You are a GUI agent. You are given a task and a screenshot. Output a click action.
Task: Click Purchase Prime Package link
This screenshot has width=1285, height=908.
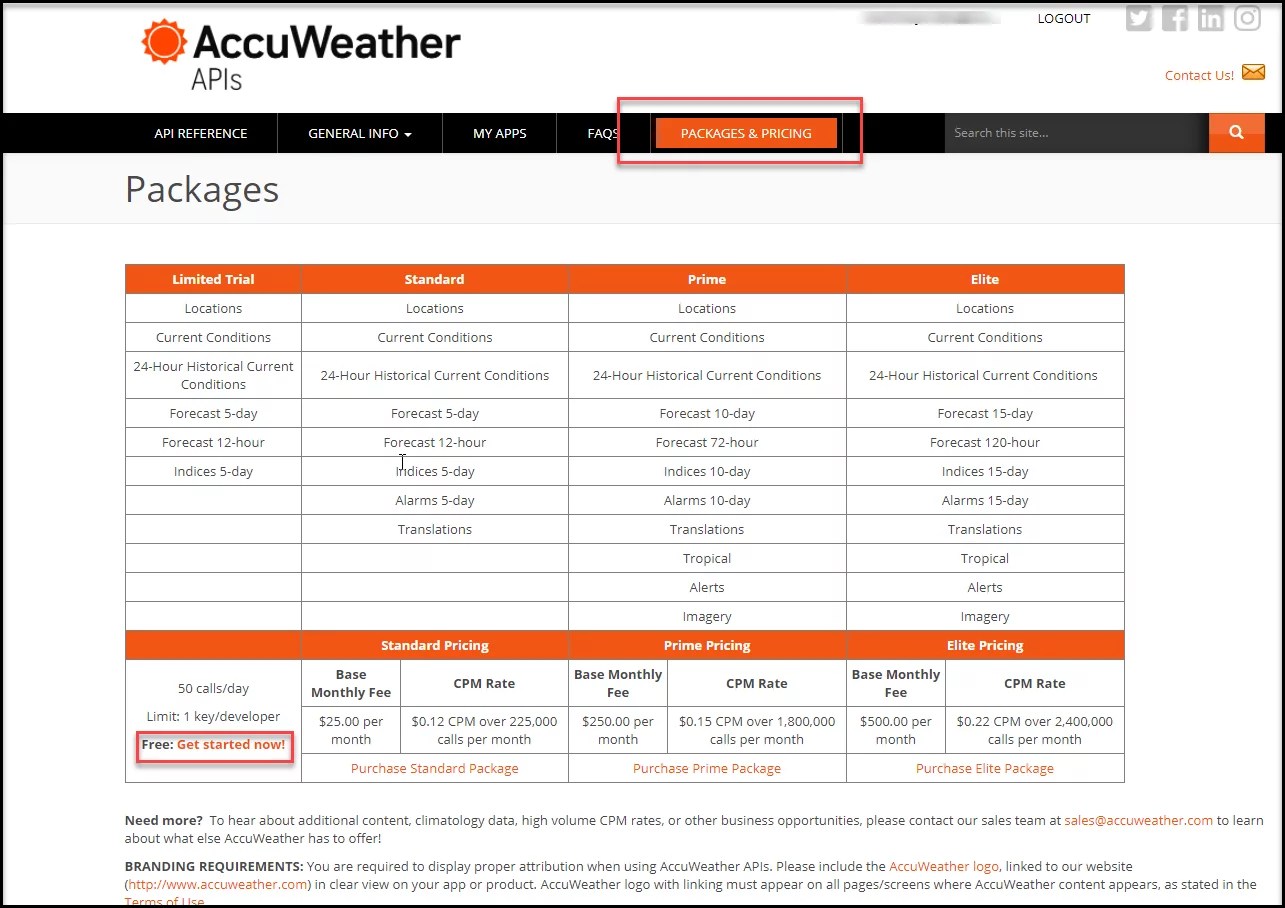707,768
